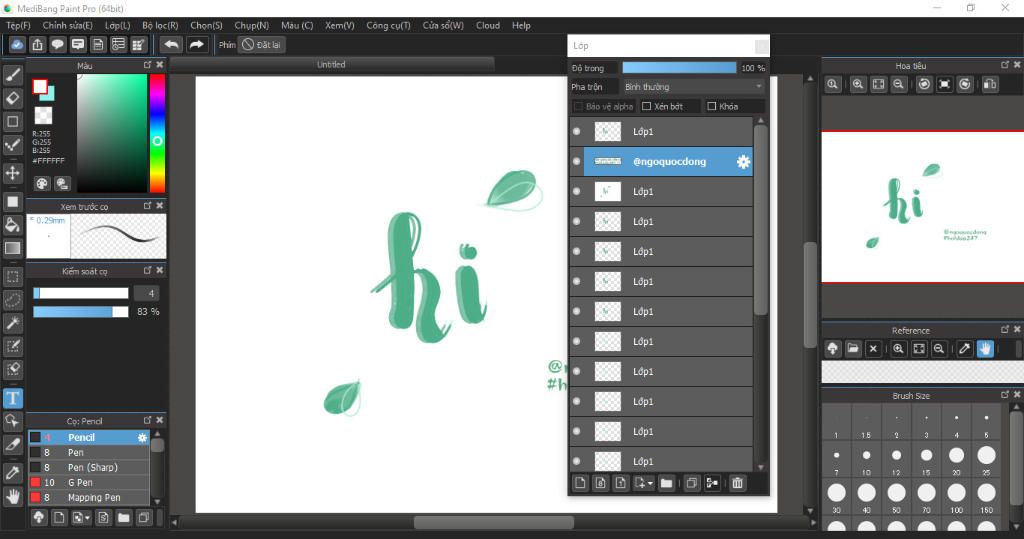Adjust the Độ trong opacity slider
The width and height of the screenshot is (1024, 539).
pyautogui.click(x=679, y=68)
